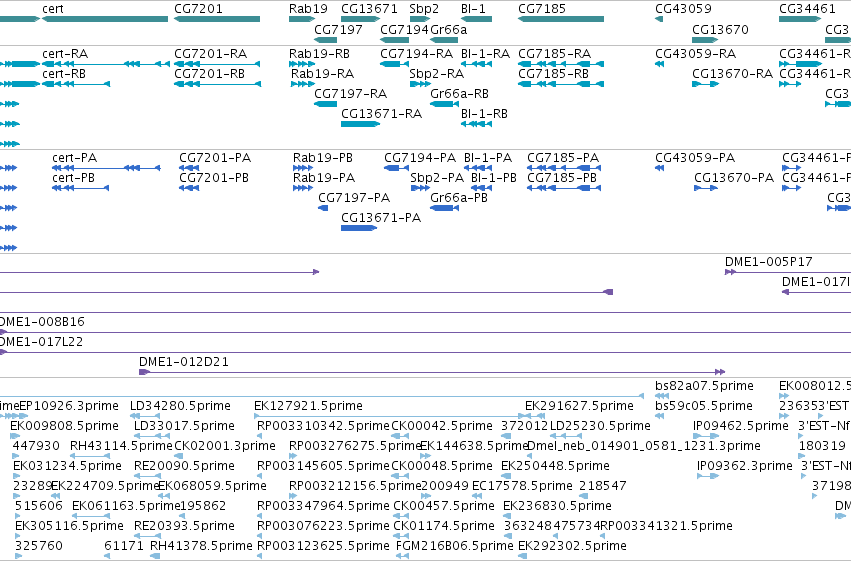
Task: Select transcript Gr66a-RB
Action: tap(459, 94)
